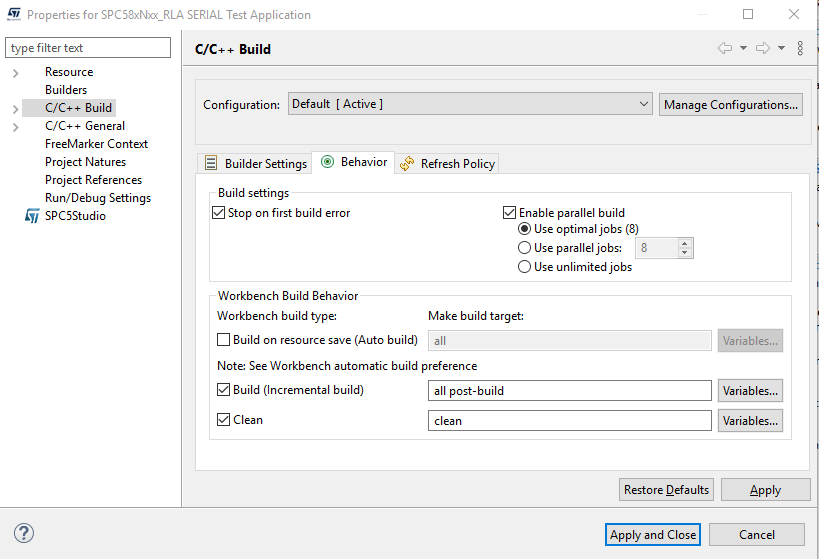
Task: Click the Apply button
Action: pos(765,490)
